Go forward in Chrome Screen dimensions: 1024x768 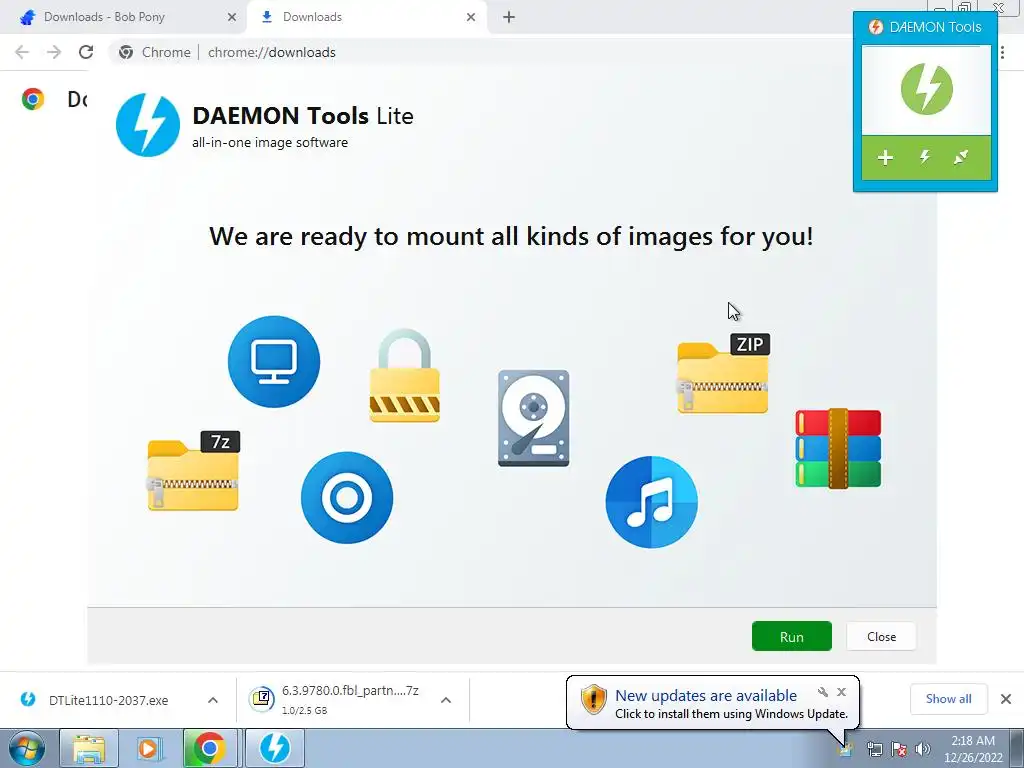54,52
